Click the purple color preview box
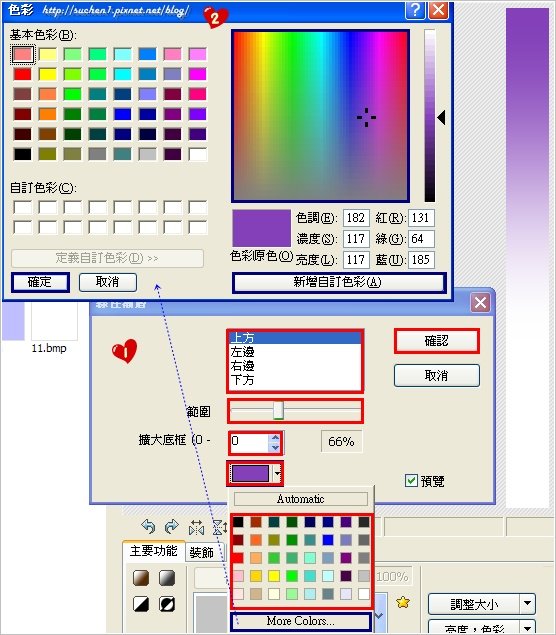Viewport: 556px width, 635px height. click(262, 228)
